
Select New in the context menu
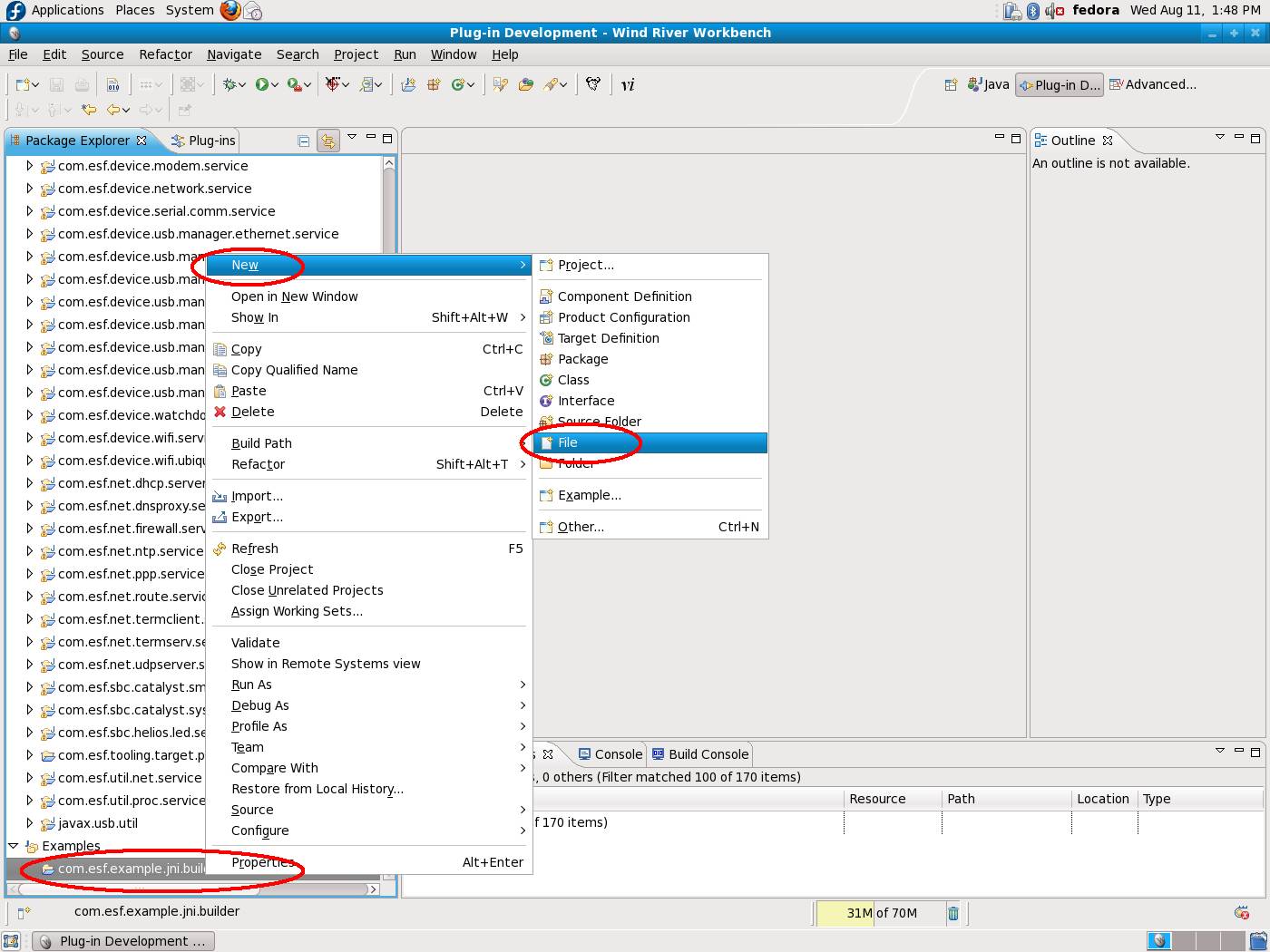pos(369,265)
